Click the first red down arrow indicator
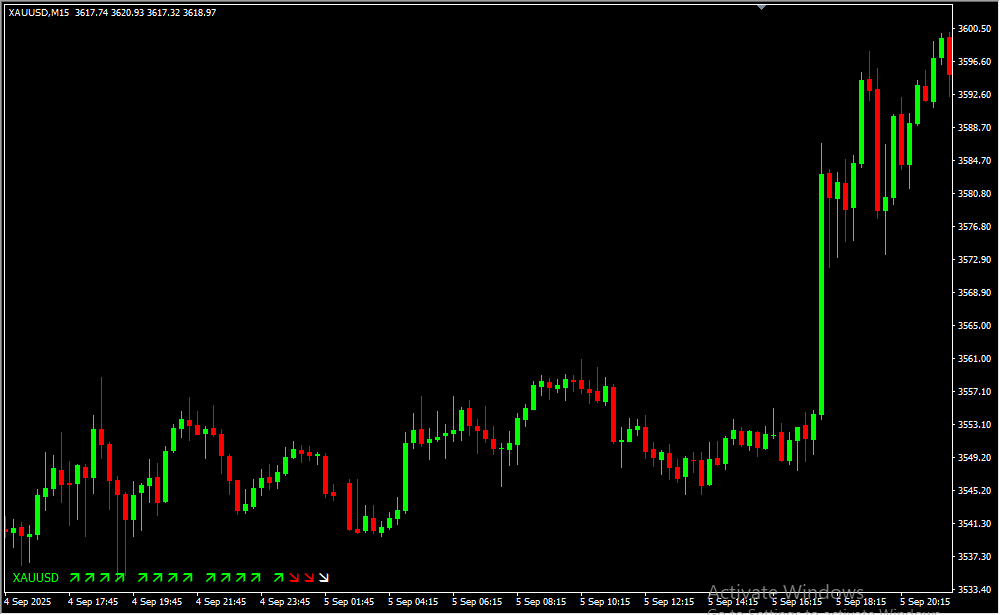The image size is (1000, 615). tap(294, 577)
